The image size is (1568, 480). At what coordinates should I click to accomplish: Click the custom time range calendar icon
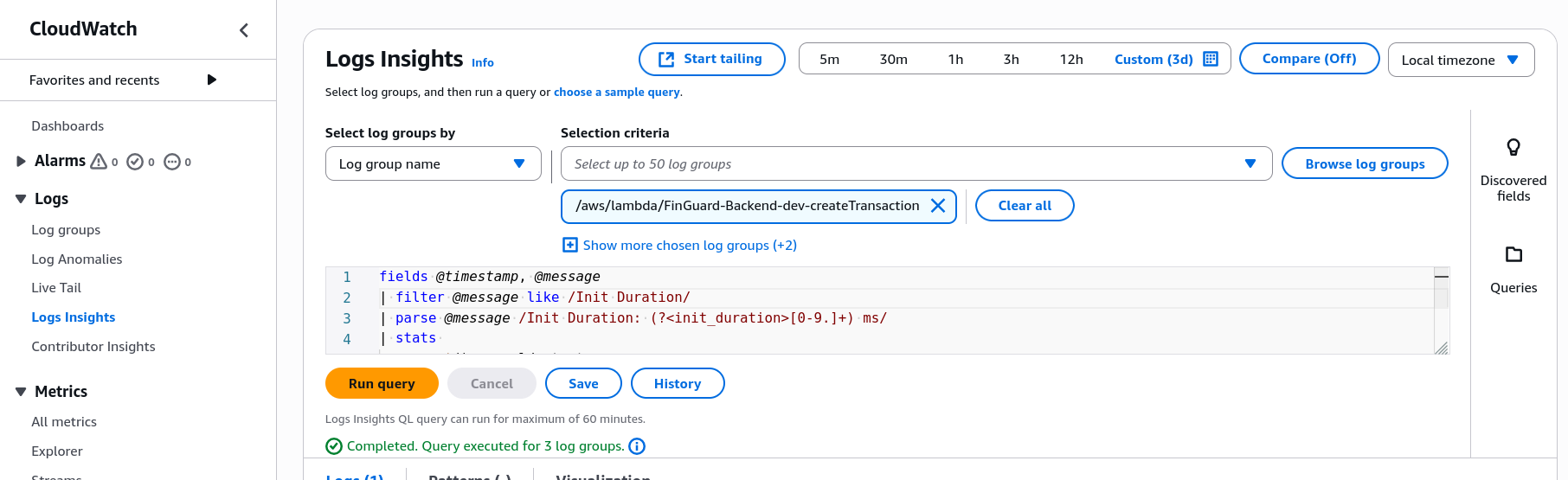(1211, 59)
